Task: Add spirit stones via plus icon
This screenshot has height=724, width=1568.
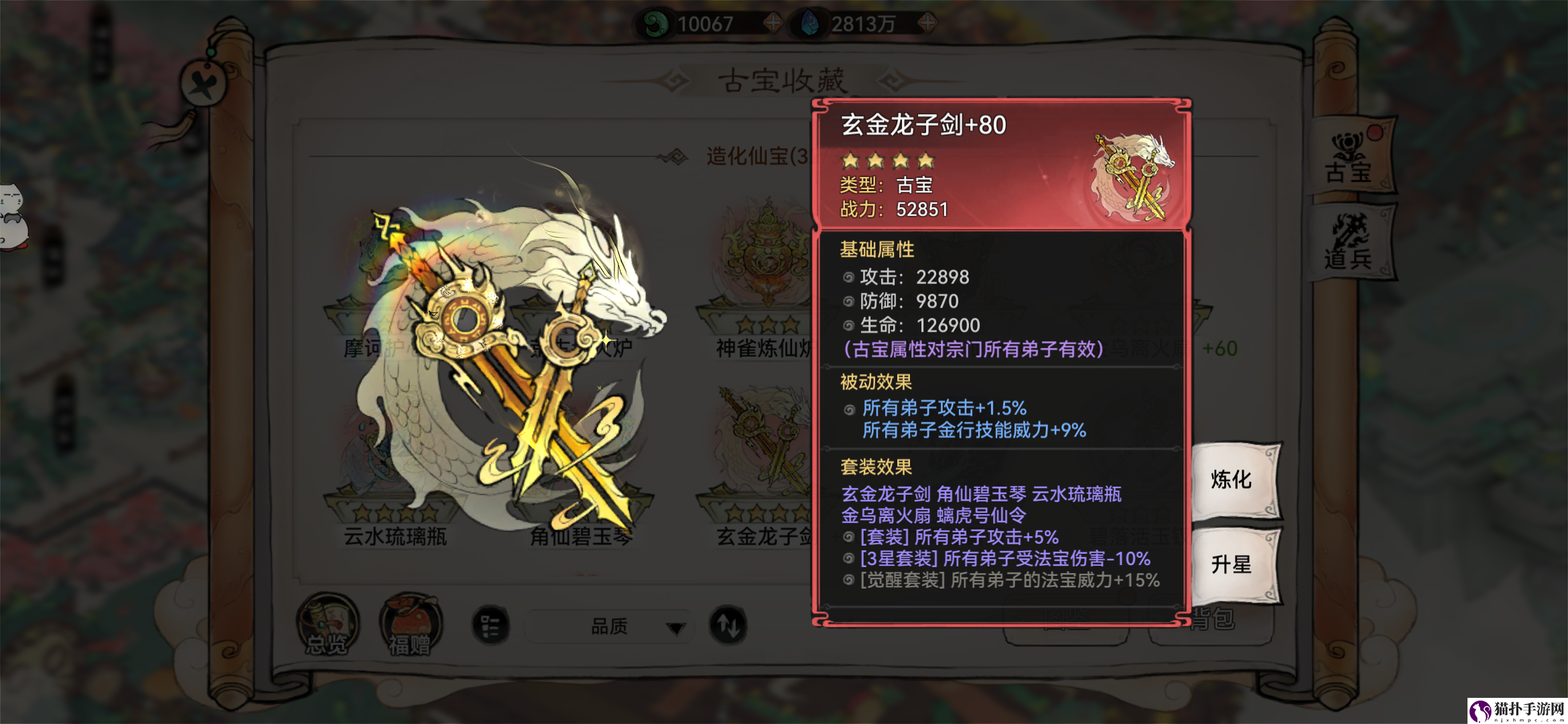Action: (927, 23)
